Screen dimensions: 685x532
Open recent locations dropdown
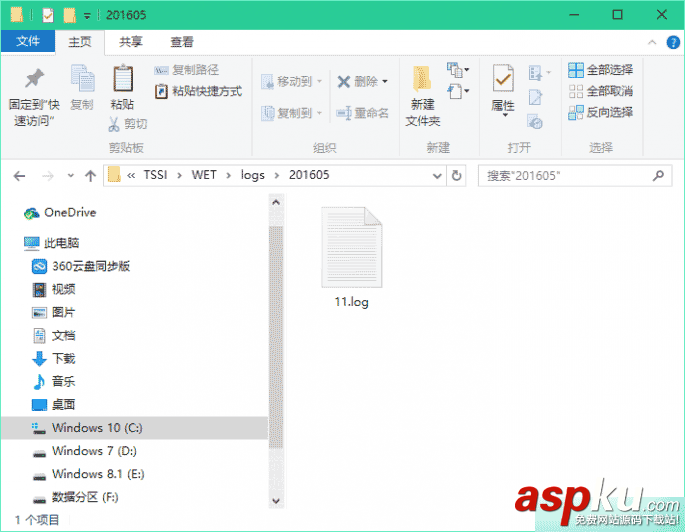pyautogui.click(x=70, y=176)
